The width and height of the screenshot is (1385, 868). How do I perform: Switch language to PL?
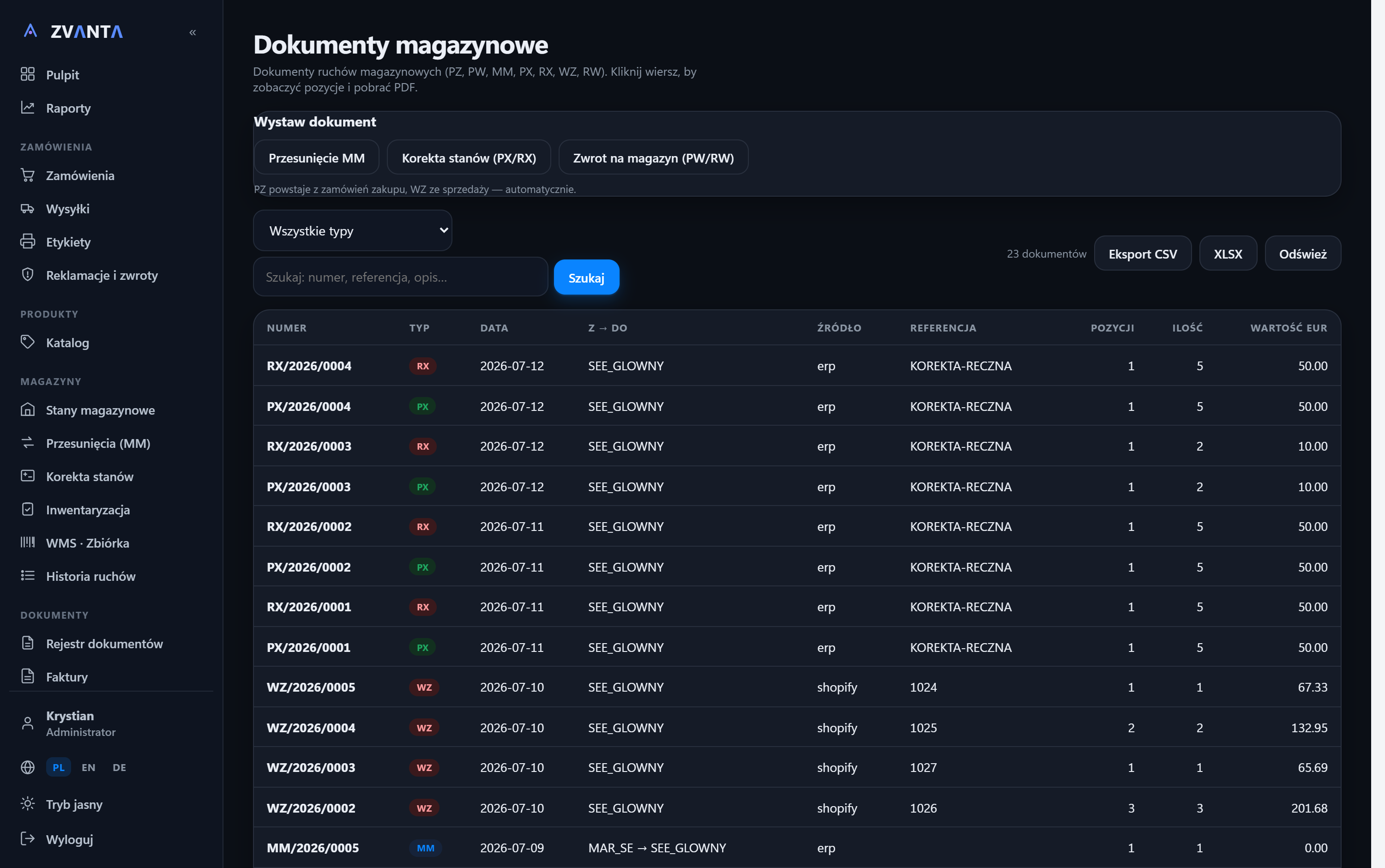pyautogui.click(x=59, y=767)
